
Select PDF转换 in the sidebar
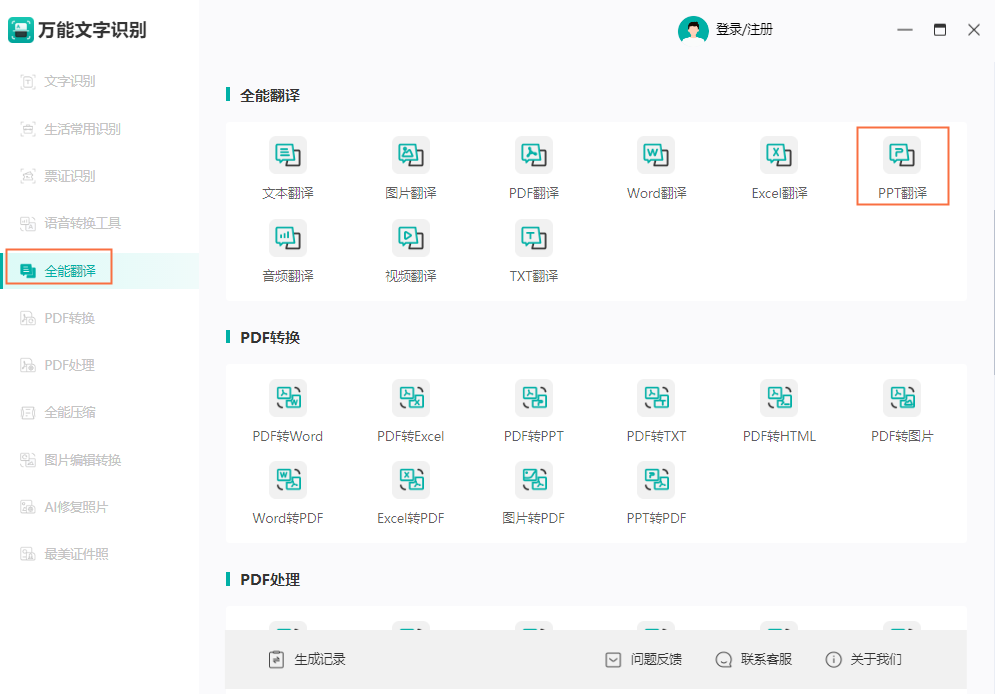point(99,318)
